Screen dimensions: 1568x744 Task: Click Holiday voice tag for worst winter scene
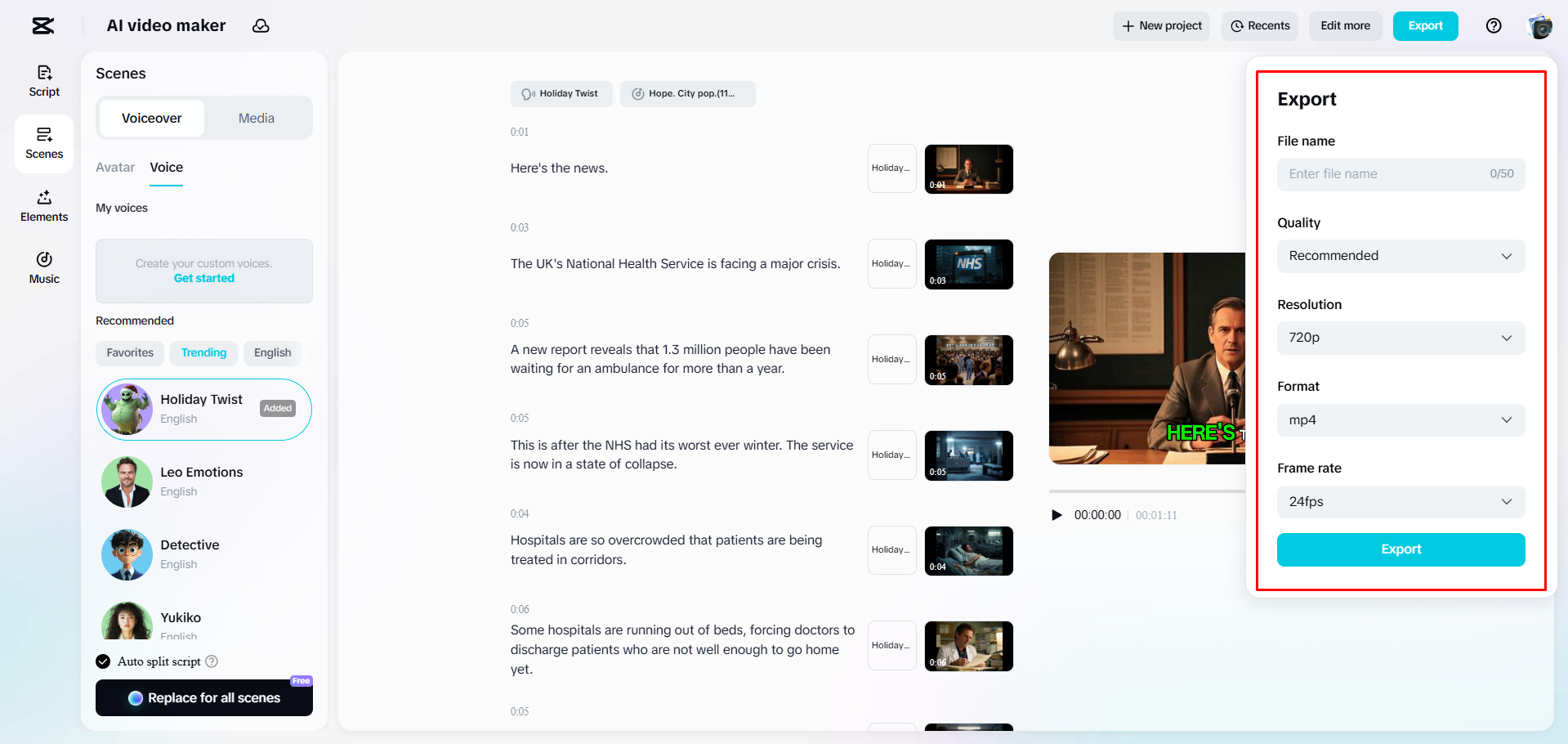click(x=891, y=455)
